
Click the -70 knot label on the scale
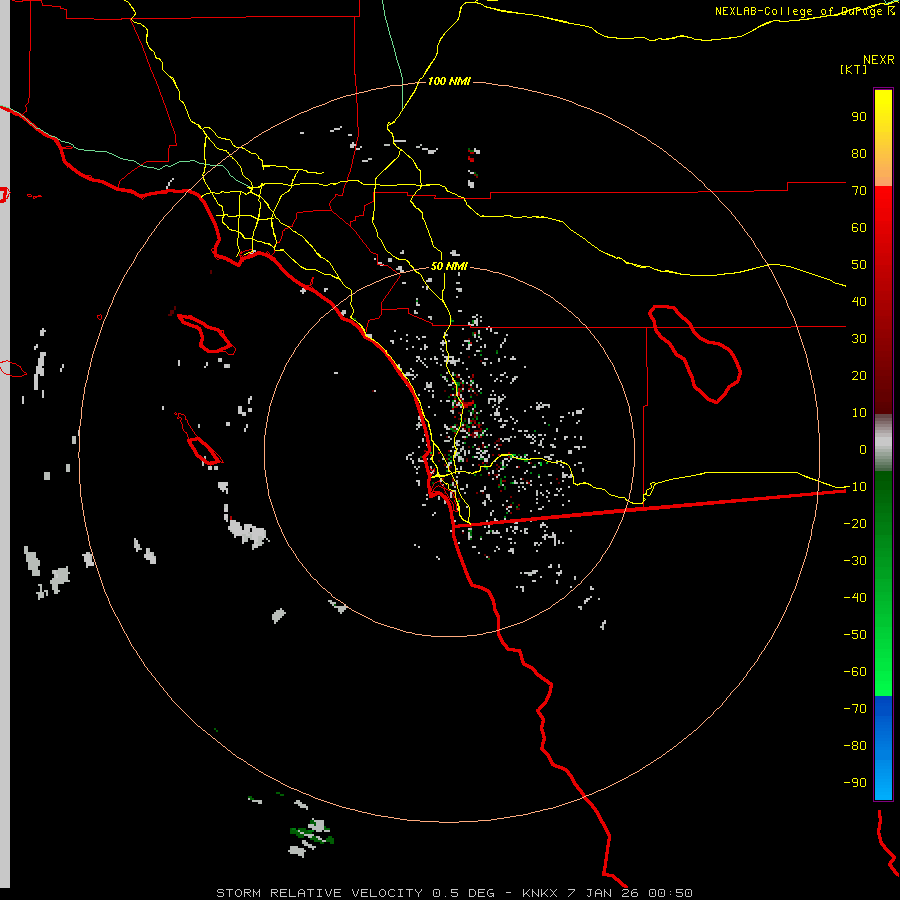[x=855, y=708]
